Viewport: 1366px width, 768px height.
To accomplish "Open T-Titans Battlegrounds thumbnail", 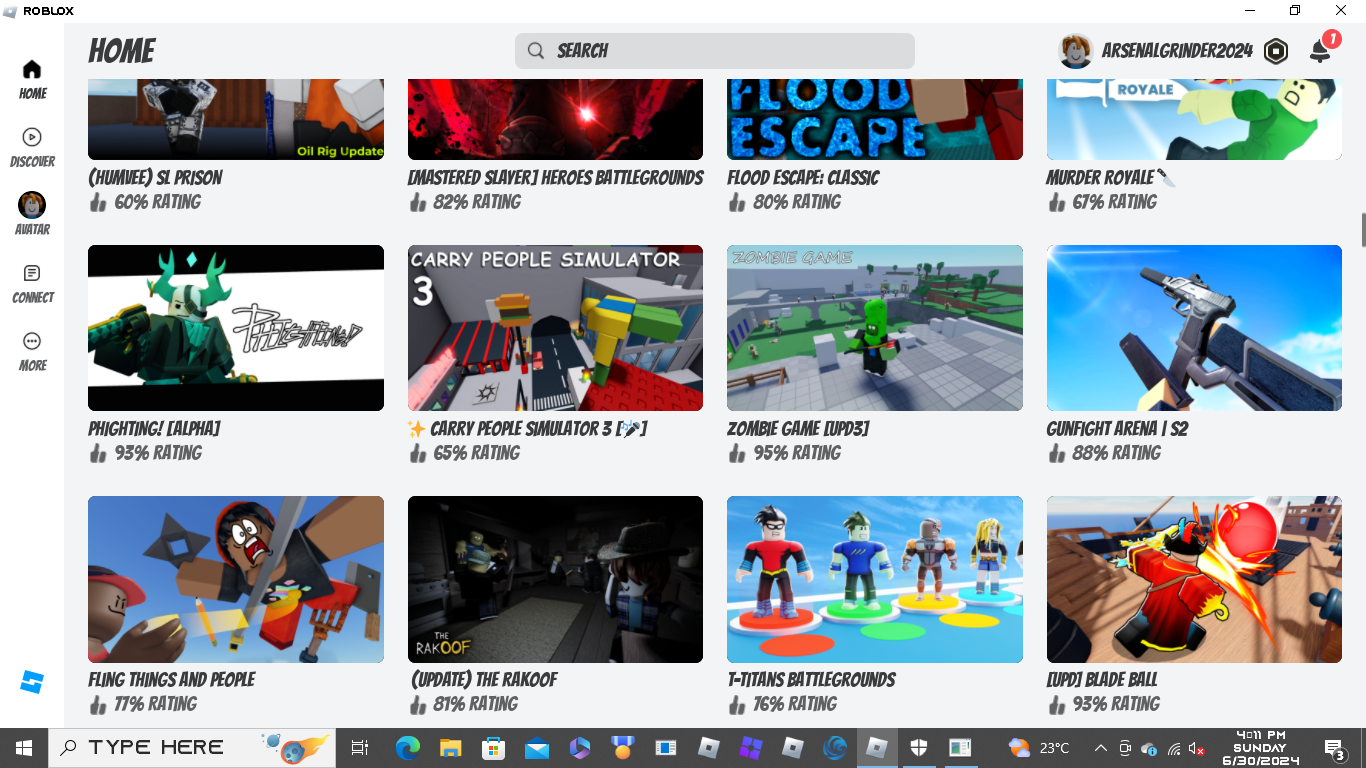I will (875, 579).
